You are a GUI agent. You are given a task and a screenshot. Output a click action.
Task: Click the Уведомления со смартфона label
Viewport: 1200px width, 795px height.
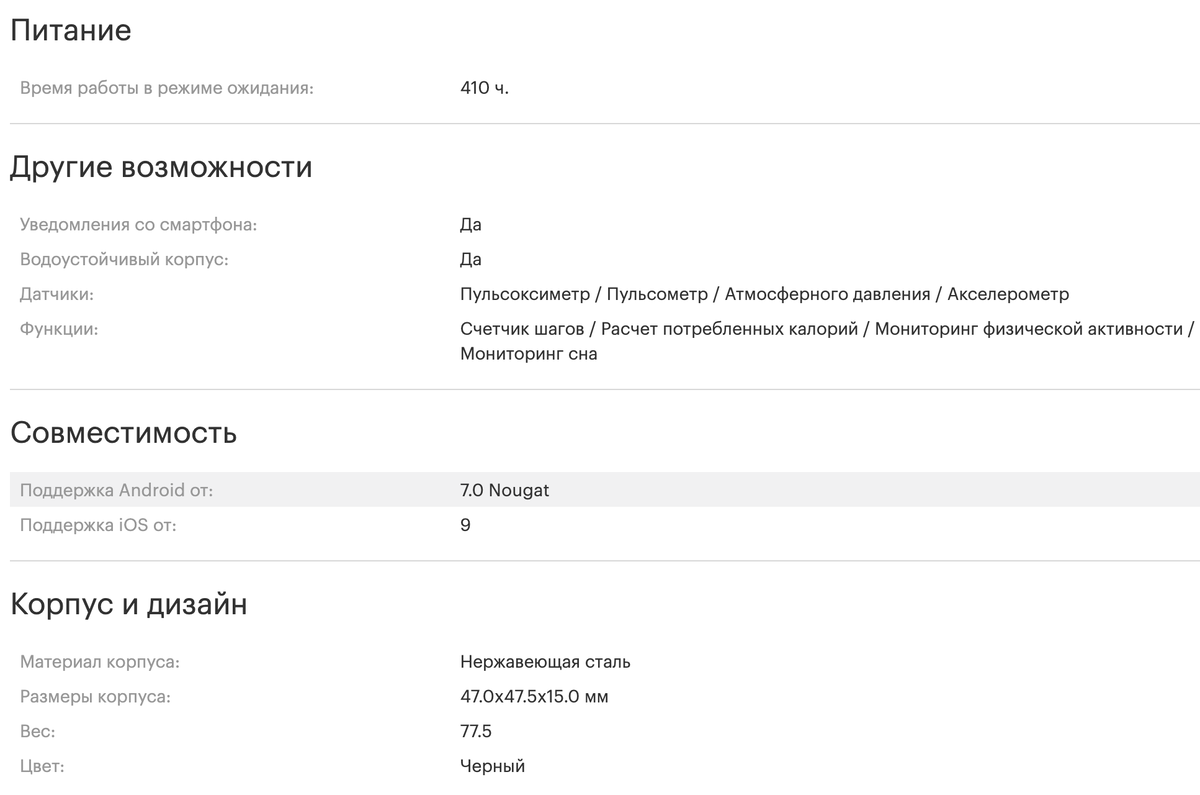click(x=139, y=225)
